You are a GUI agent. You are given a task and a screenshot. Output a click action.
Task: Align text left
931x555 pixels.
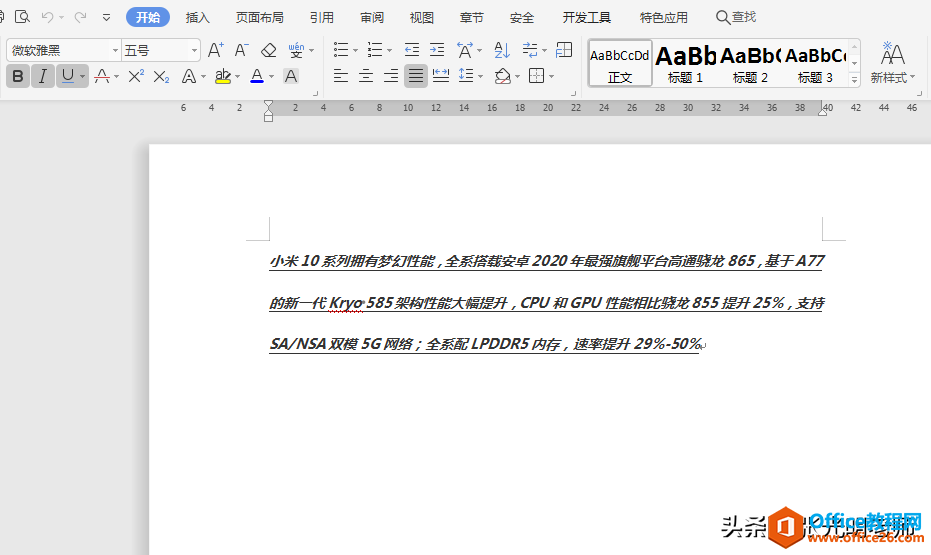(341, 76)
